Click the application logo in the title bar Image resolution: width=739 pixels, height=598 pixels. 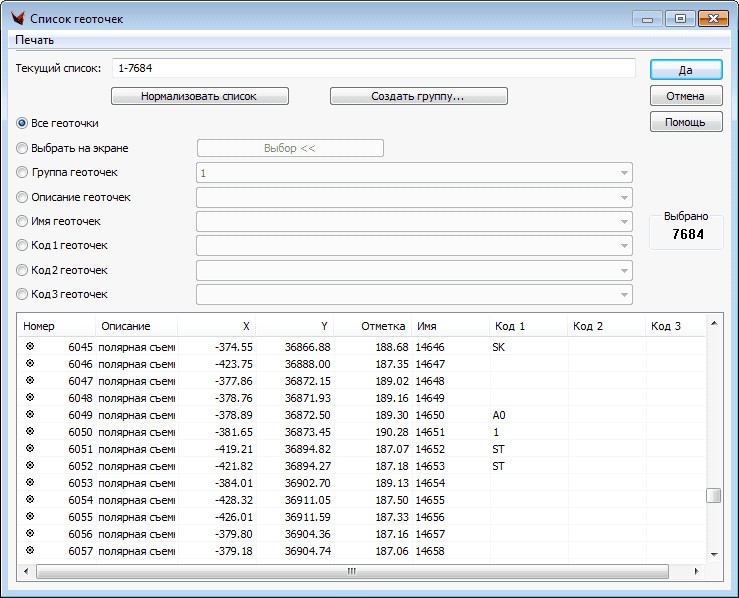(17, 18)
